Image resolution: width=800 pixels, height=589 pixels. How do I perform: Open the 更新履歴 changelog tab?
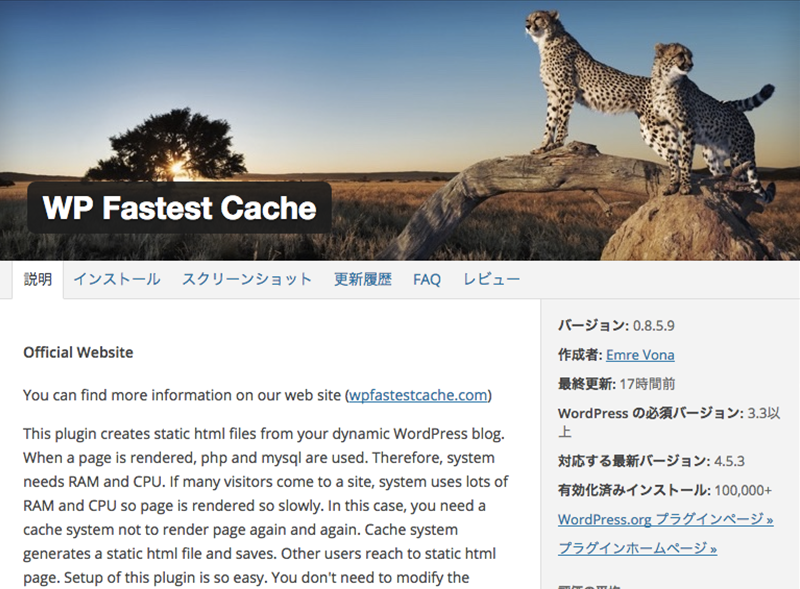point(363,279)
